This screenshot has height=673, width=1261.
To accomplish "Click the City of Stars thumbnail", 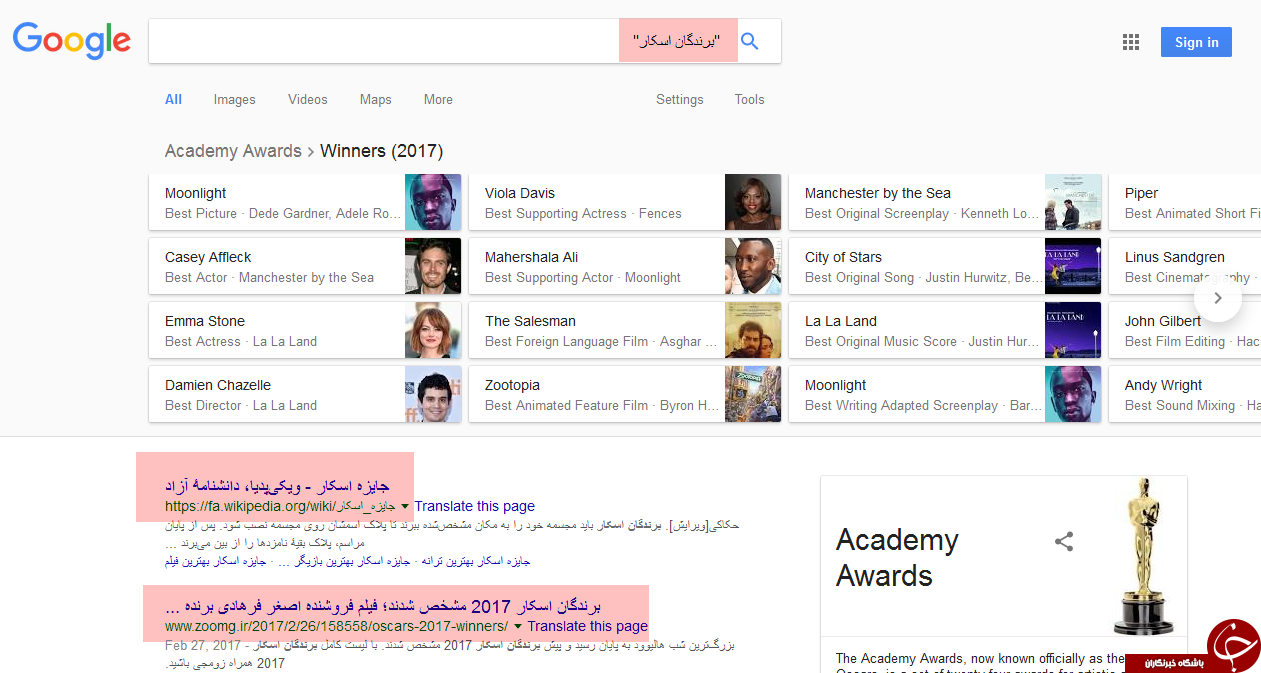I will (1073, 266).
